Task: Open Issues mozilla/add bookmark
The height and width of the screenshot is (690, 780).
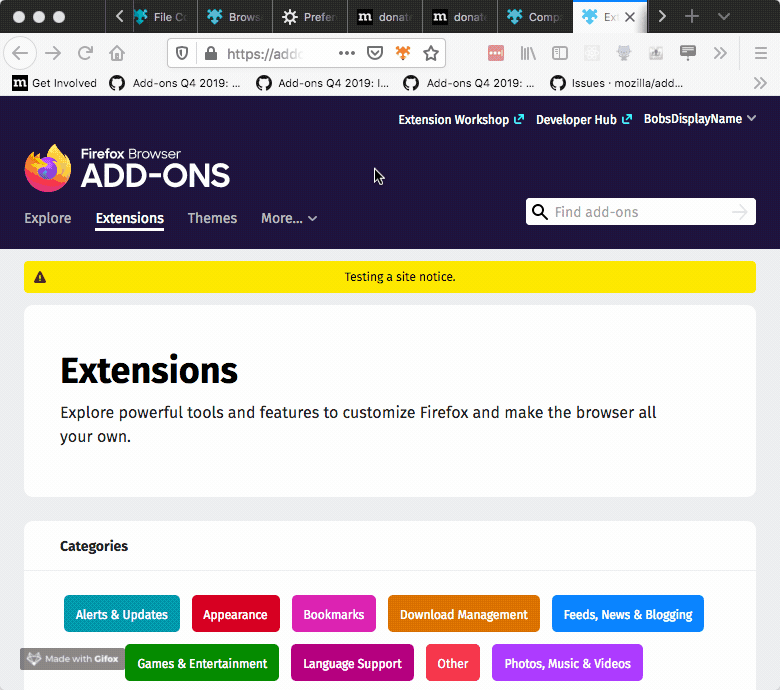Action: (x=616, y=83)
